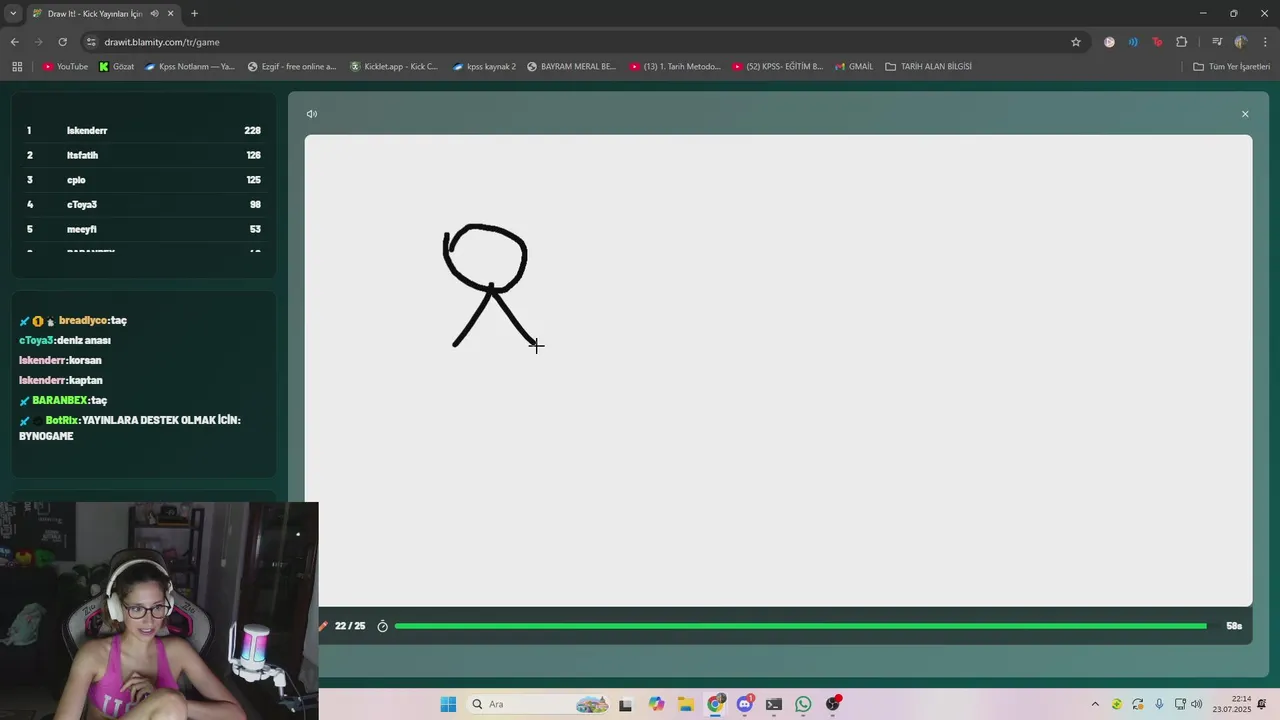Launch Copilot from the taskbar
This screenshot has width=1280, height=720.
[x=656, y=704]
